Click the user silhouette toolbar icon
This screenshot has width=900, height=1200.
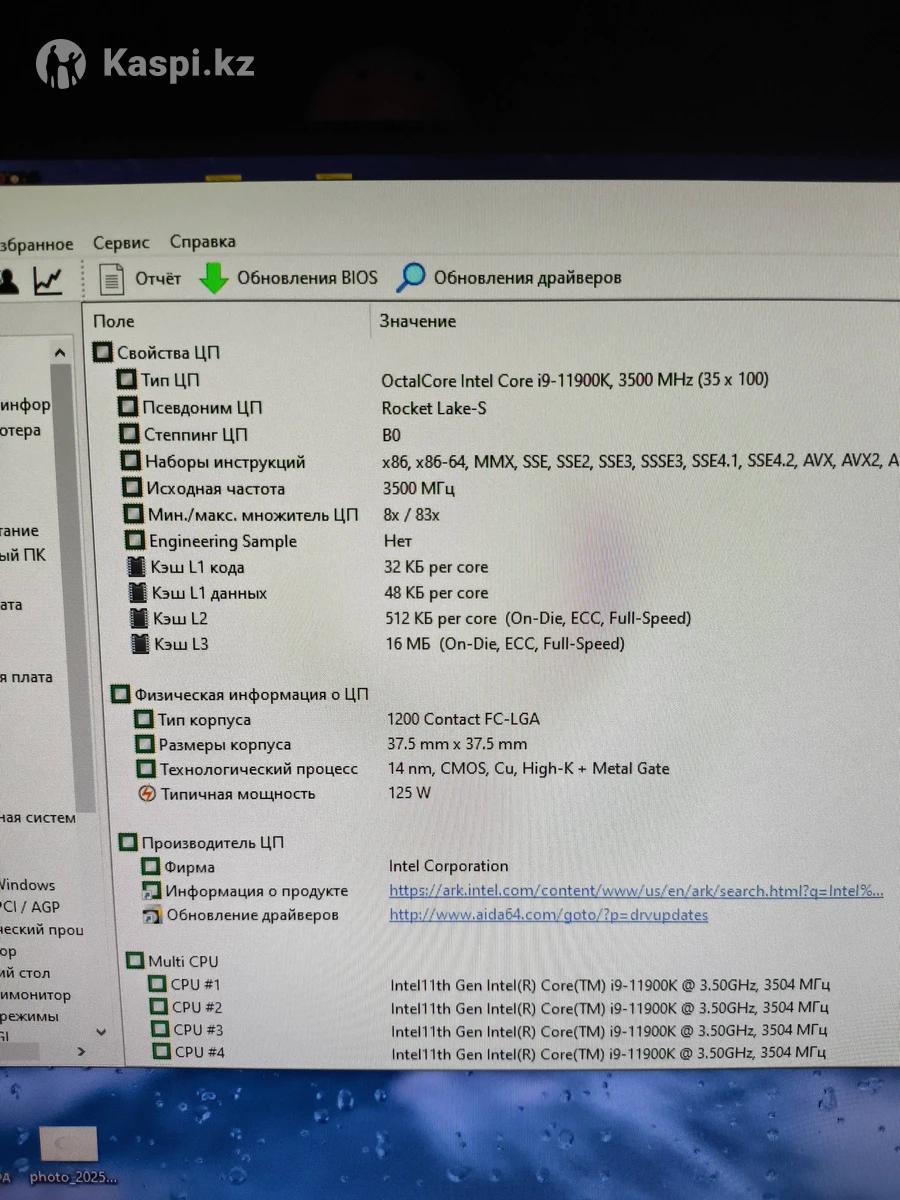coord(8,281)
